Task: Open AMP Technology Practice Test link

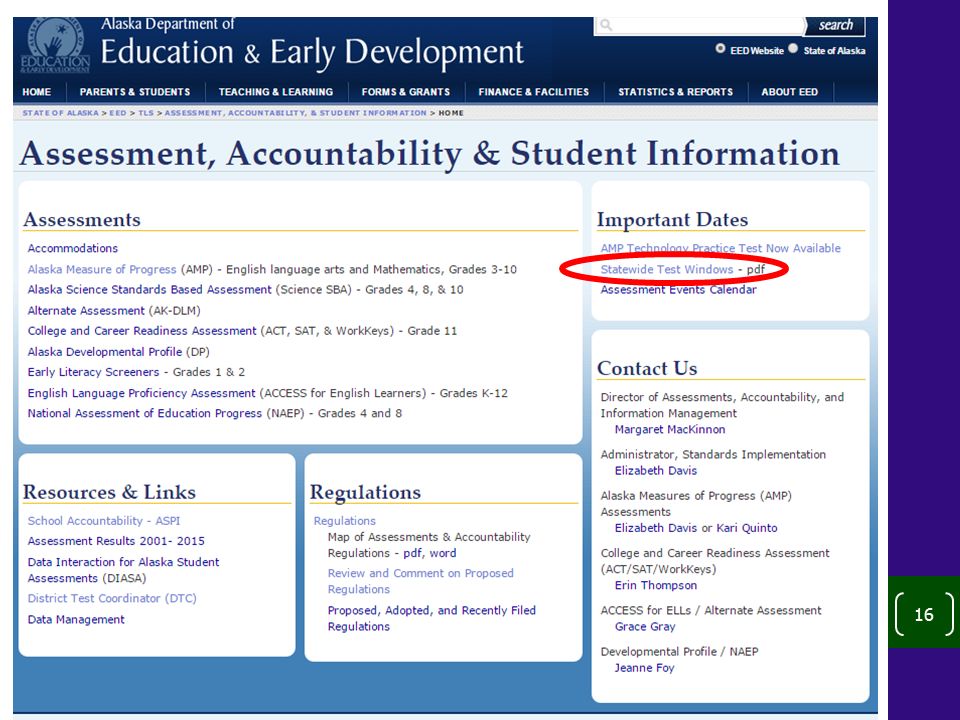Action: click(x=721, y=248)
